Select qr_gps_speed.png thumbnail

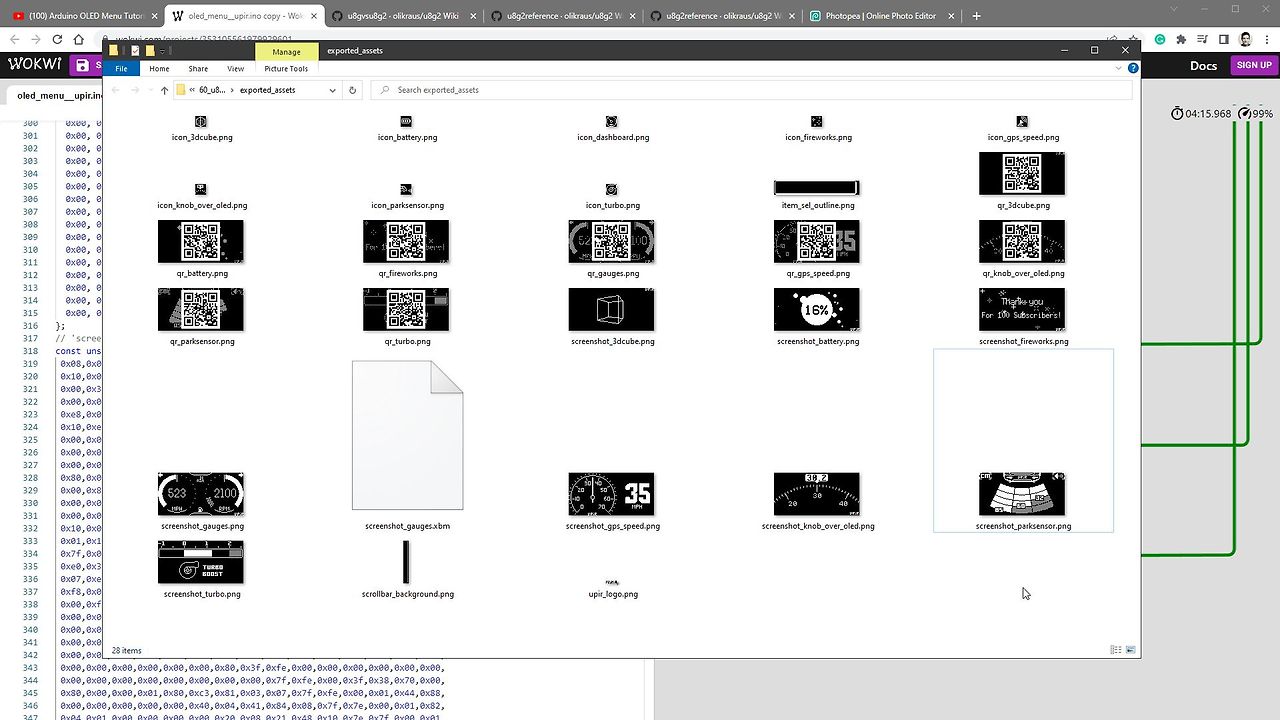[x=817, y=242]
